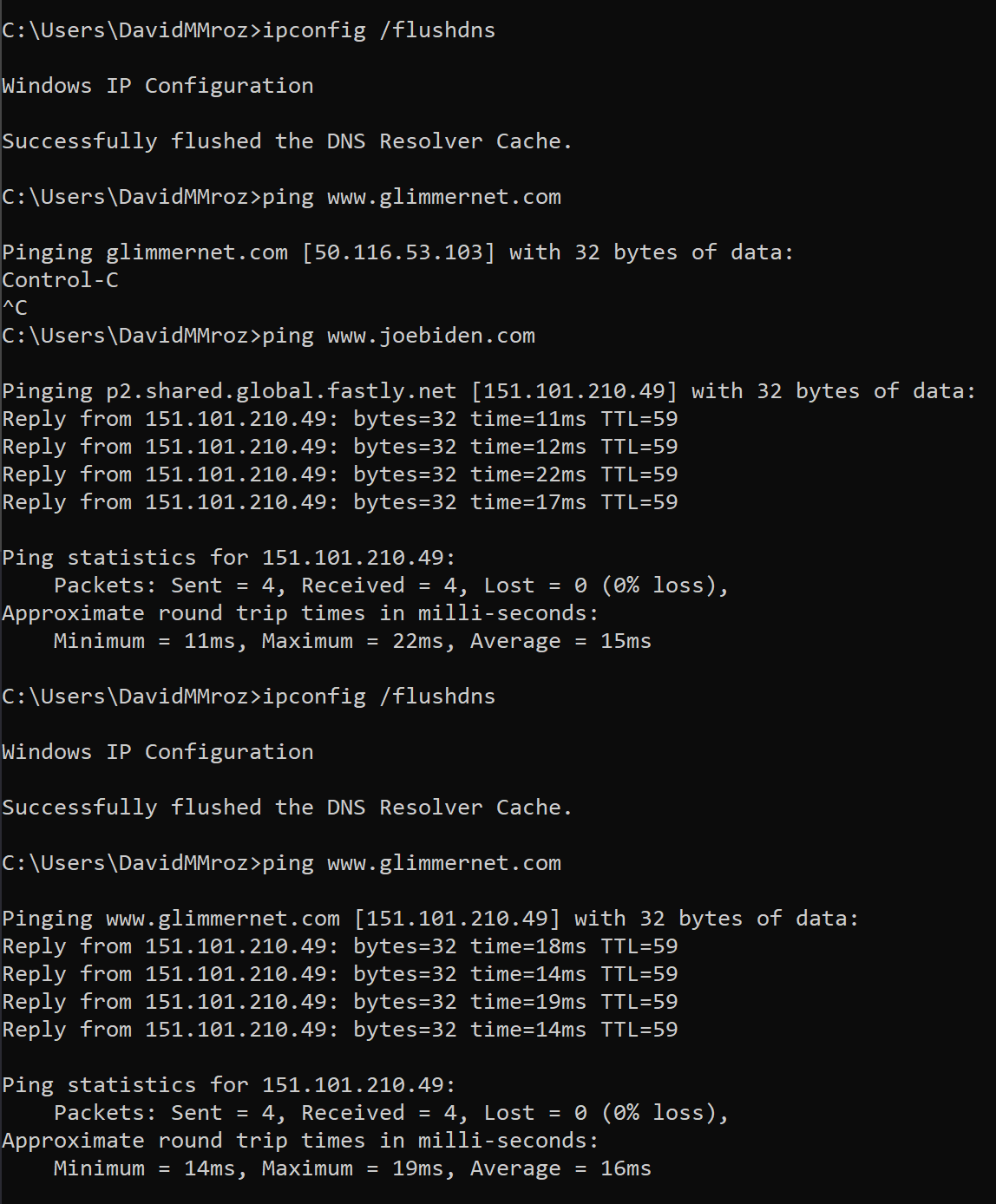Screen dimensions: 996x1204
Task: Click the 'ping www.joebiden.com' command
Action: [x=398, y=336]
